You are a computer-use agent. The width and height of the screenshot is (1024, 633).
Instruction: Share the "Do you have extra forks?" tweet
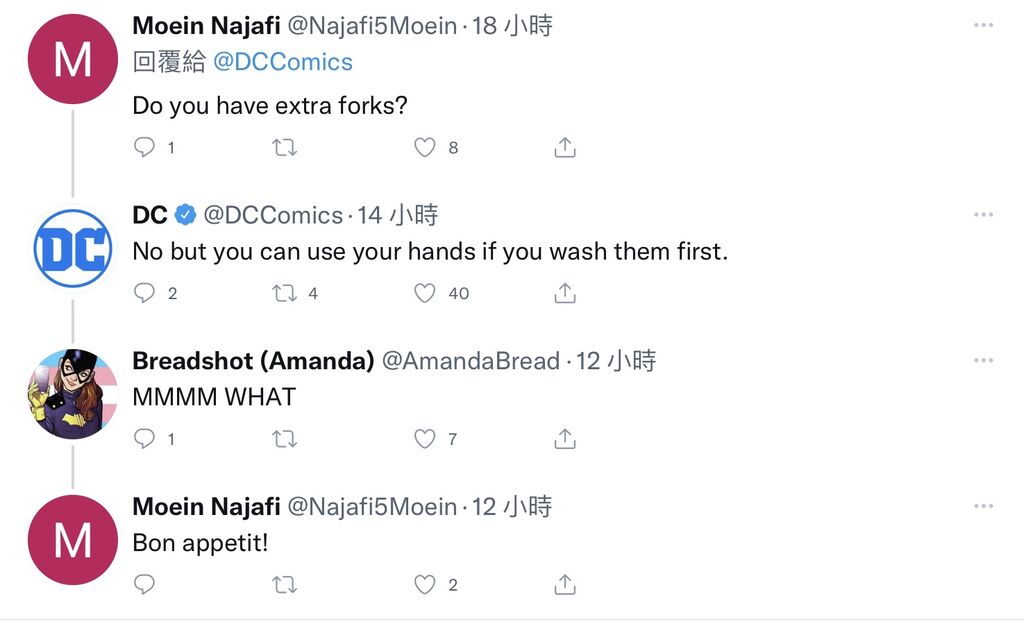click(x=565, y=148)
